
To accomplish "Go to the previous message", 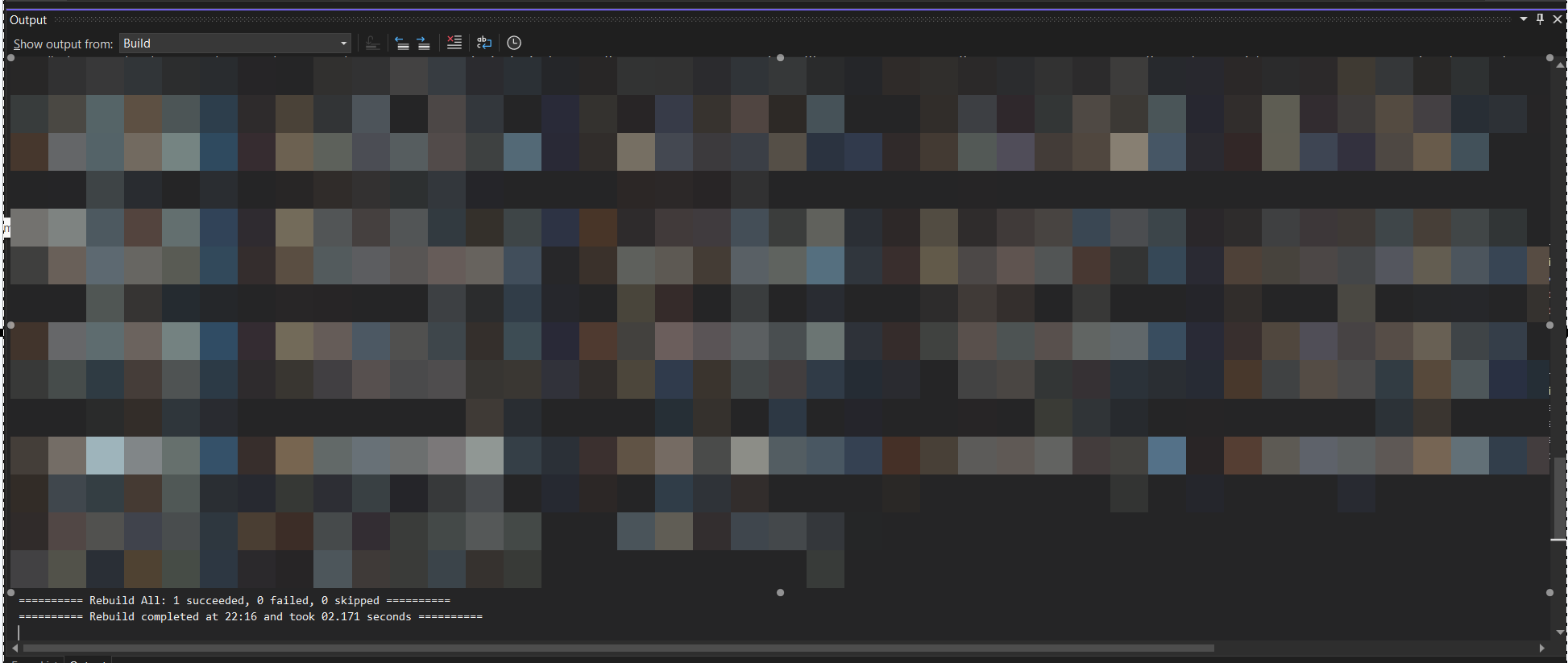I will tap(401, 44).
